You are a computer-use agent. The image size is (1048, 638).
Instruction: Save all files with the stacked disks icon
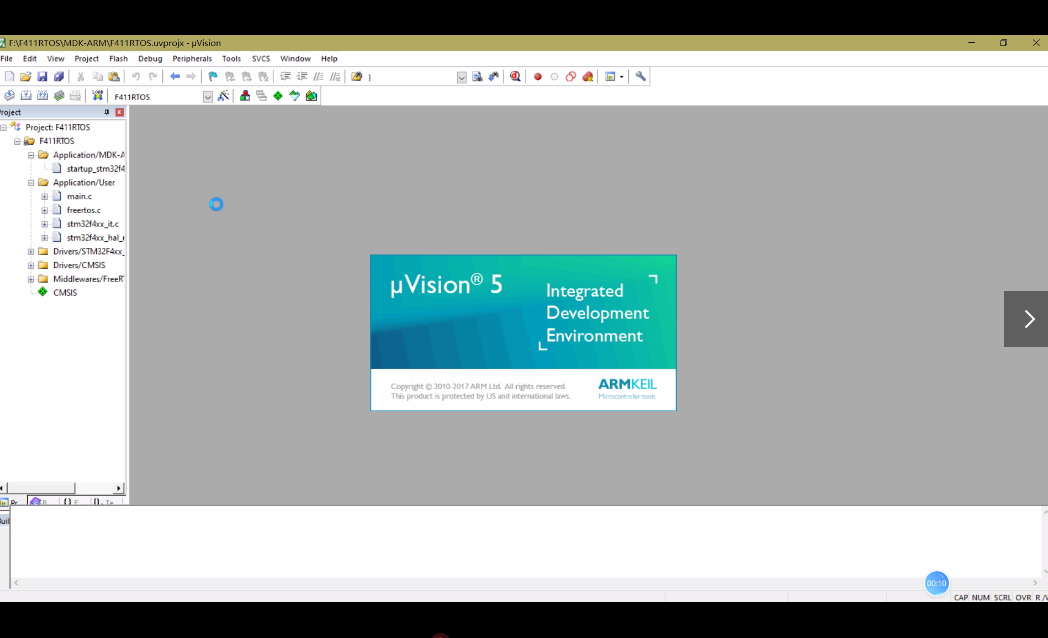[59, 77]
